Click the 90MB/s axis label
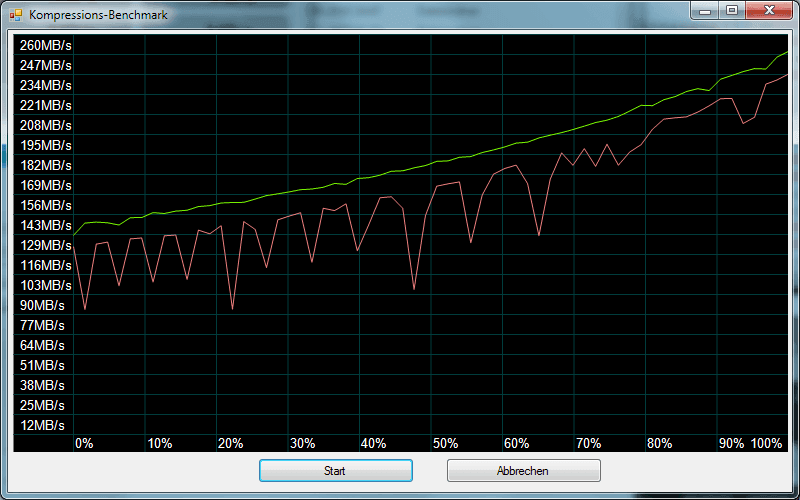 click(x=42, y=306)
